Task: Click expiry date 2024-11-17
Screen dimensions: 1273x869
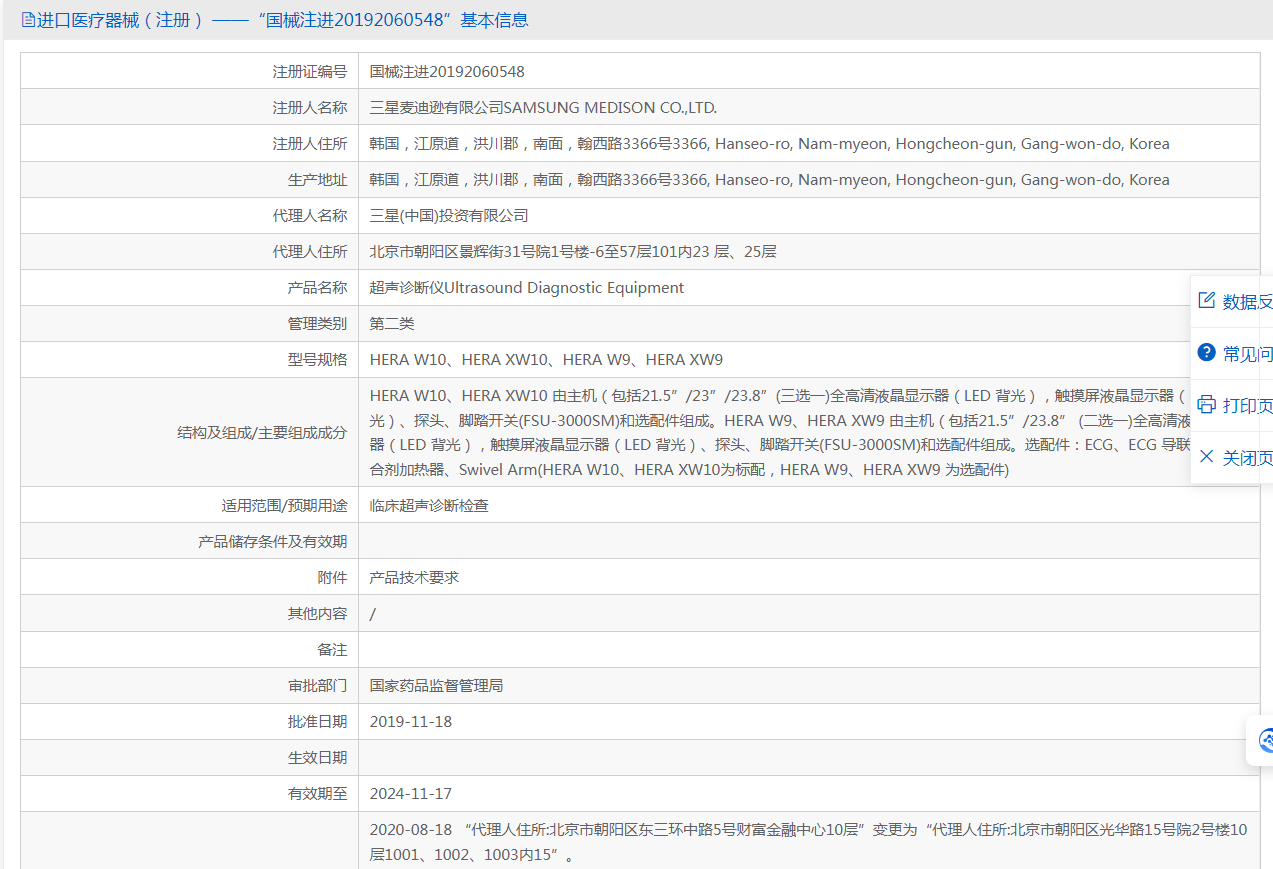Action: 410,794
